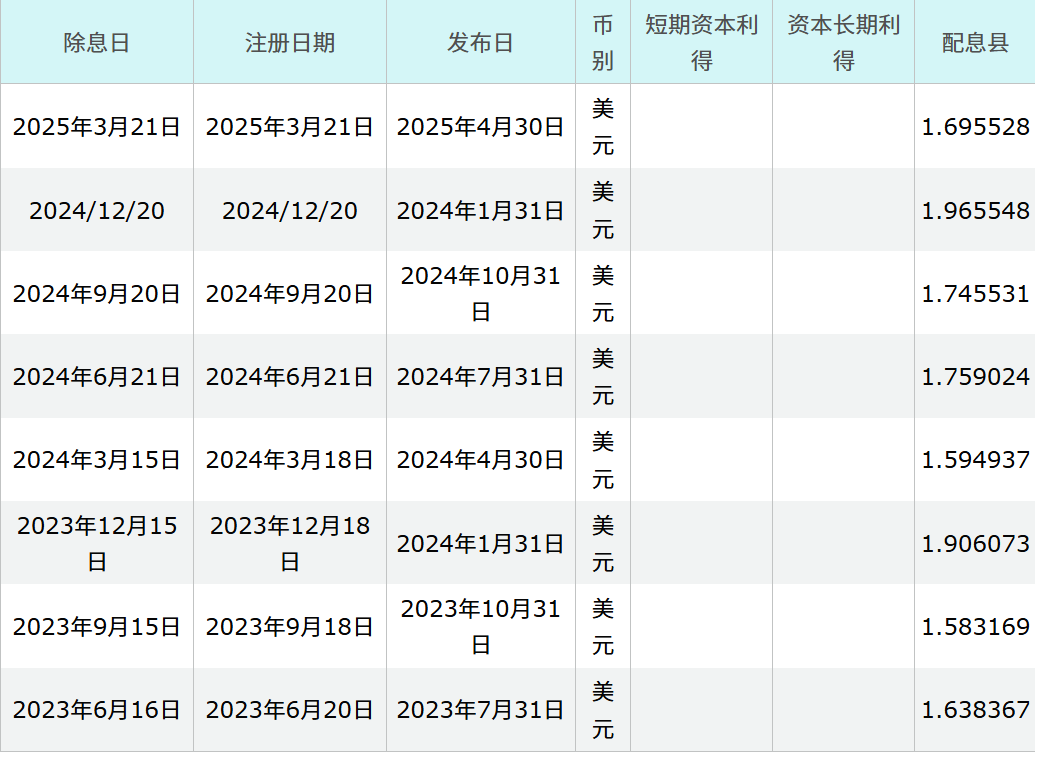Click the 短期资本利得 column header
This screenshot has width=1037, height=758.
tap(701, 42)
